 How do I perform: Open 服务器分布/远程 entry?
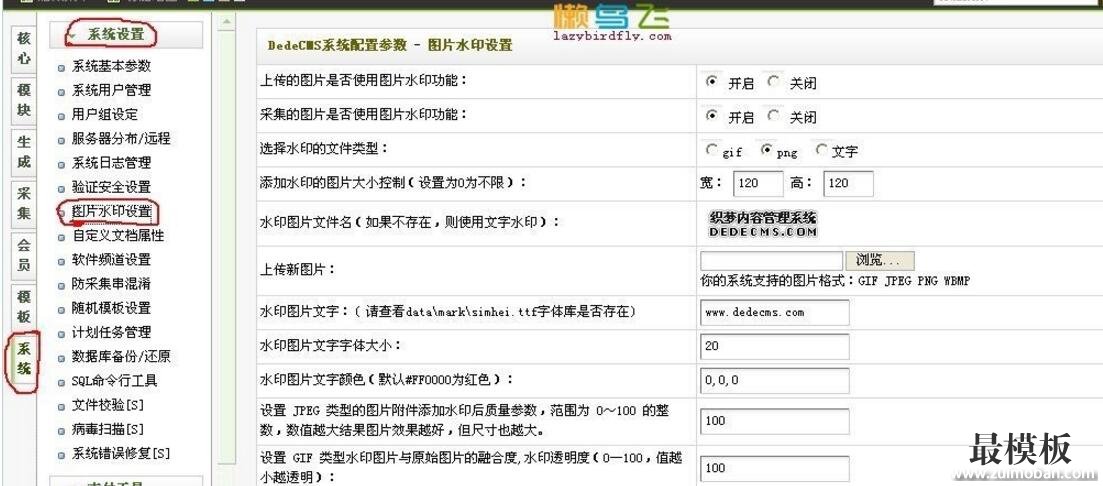(x=121, y=139)
